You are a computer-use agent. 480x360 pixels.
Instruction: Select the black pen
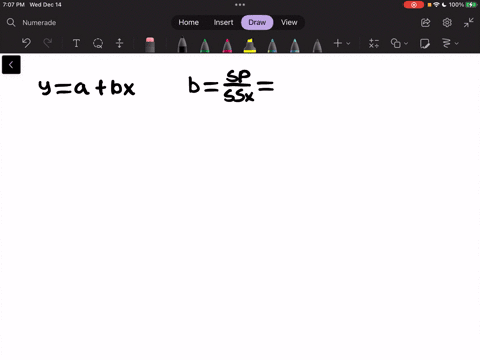182,45
